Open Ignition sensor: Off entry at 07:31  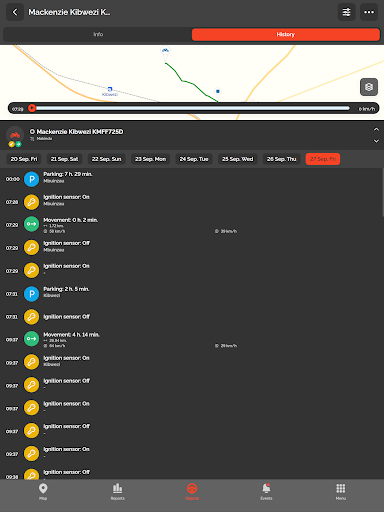coord(191,317)
